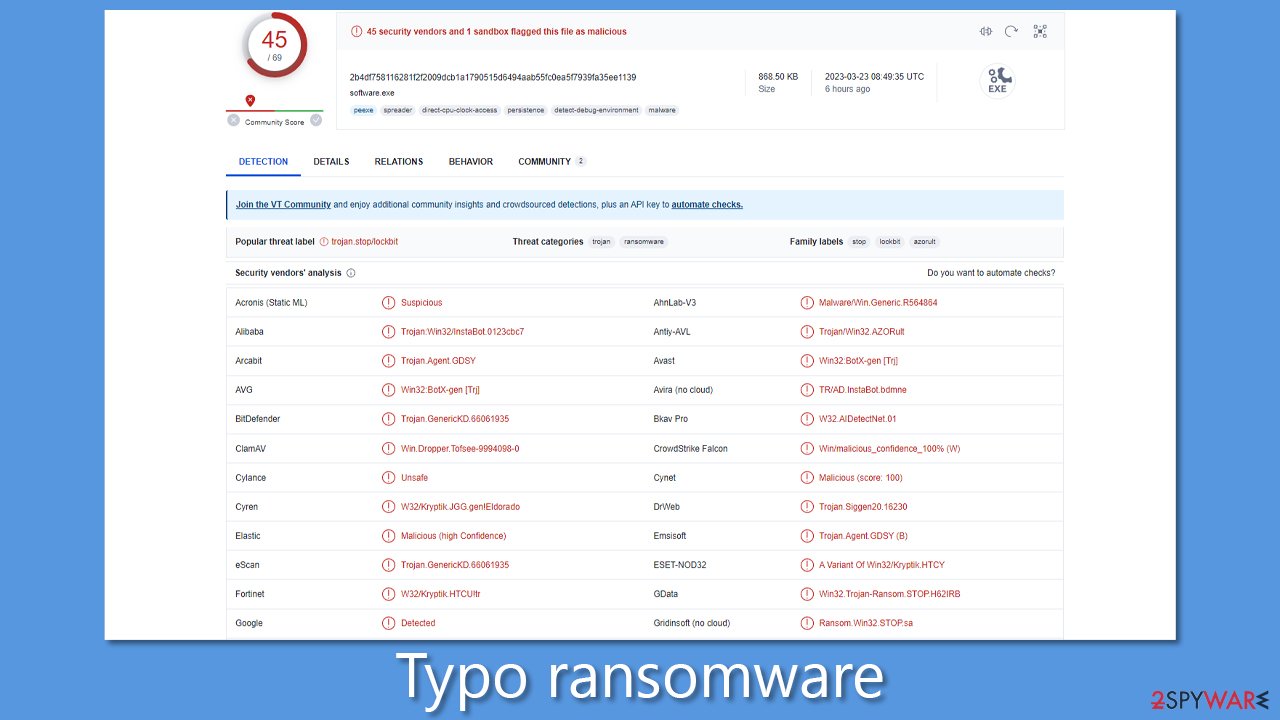This screenshot has height=720, width=1280.
Task: Switch to the BEHAVIOR tab
Action: tap(470, 161)
